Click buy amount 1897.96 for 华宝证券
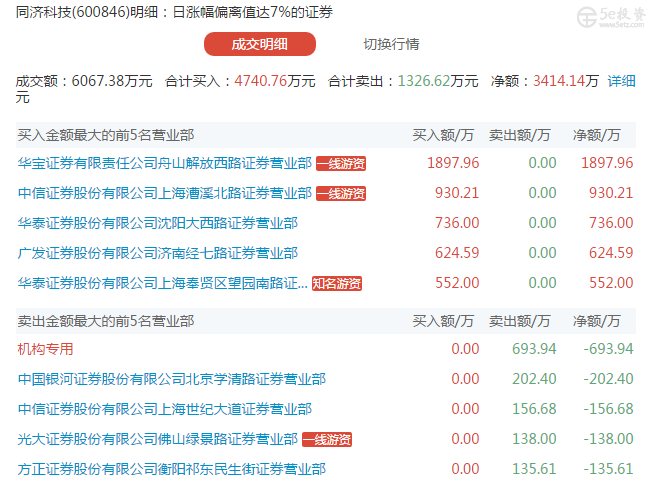This screenshot has width=651, height=478. point(453,163)
